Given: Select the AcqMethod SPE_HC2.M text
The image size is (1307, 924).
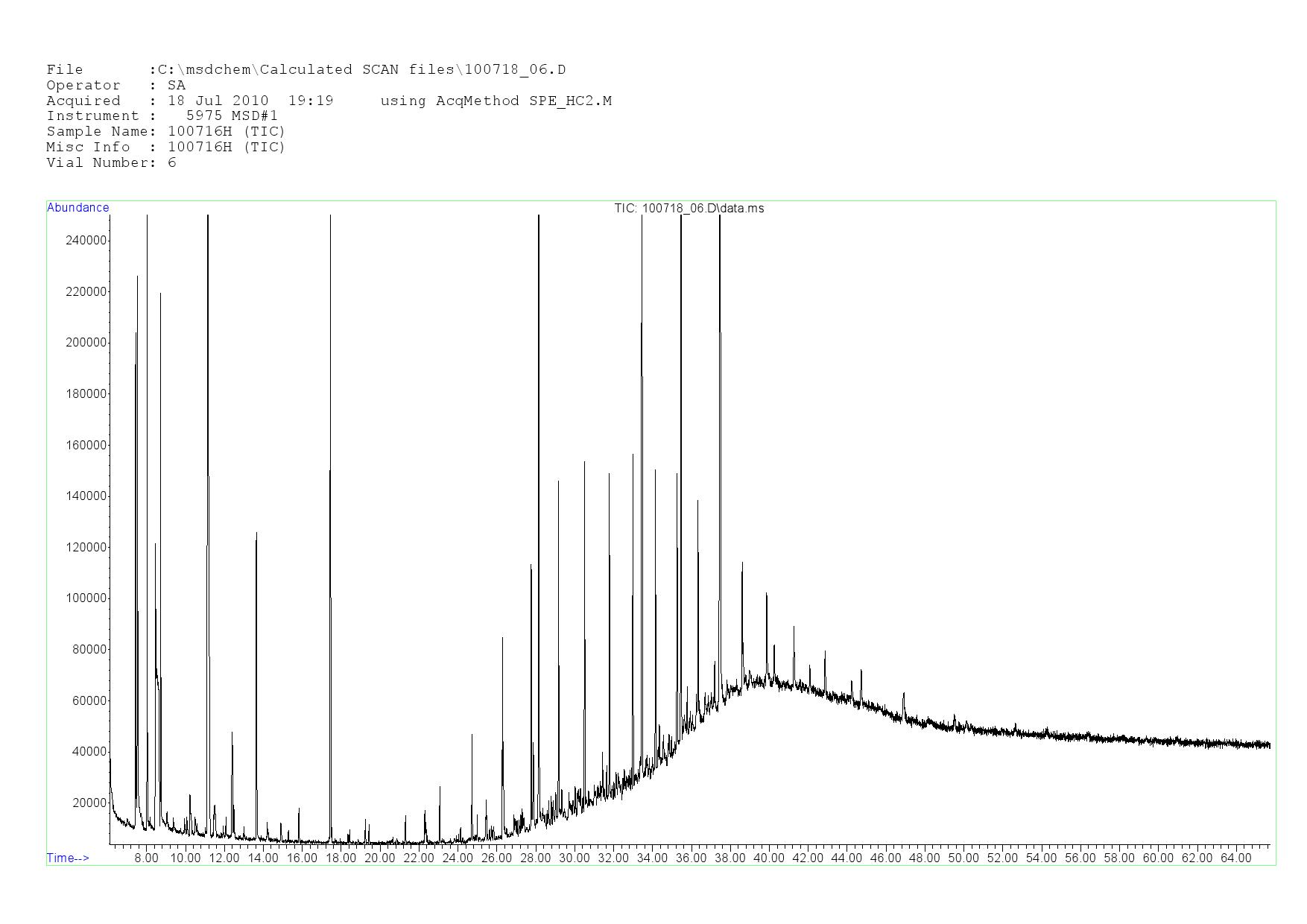Looking at the screenshot, I should 496,101.
